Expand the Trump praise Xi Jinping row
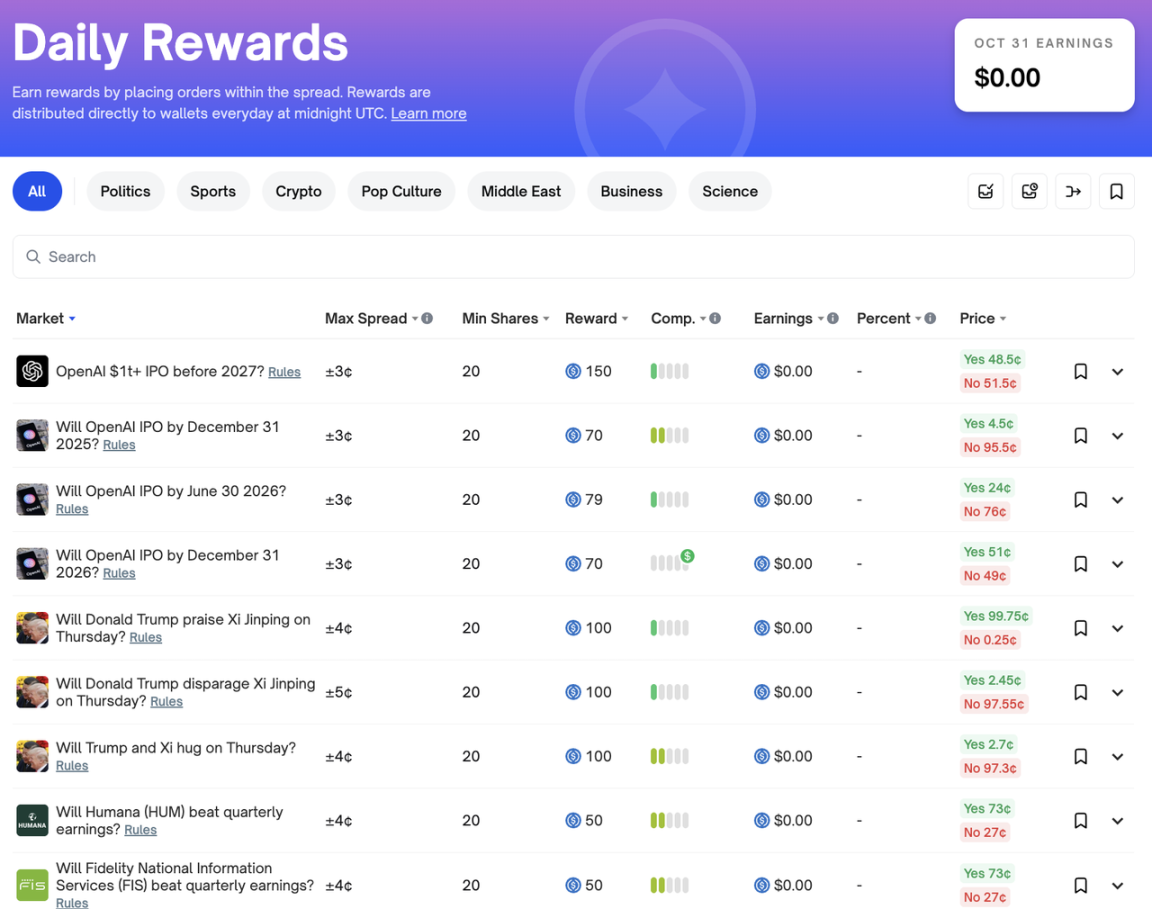The height and width of the screenshot is (909, 1152). click(1117, 628)
